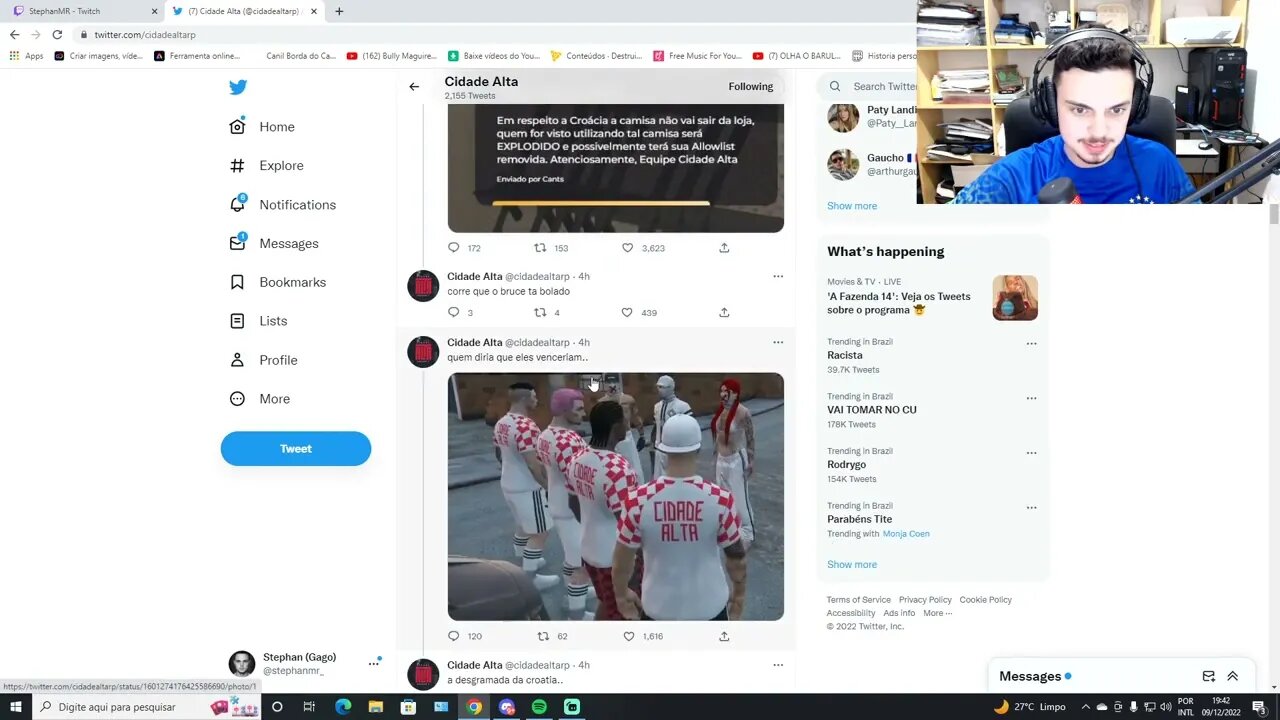
Task: Open options for VAI TOMAR NO CU trend
Action: [x=1031, y=398]
